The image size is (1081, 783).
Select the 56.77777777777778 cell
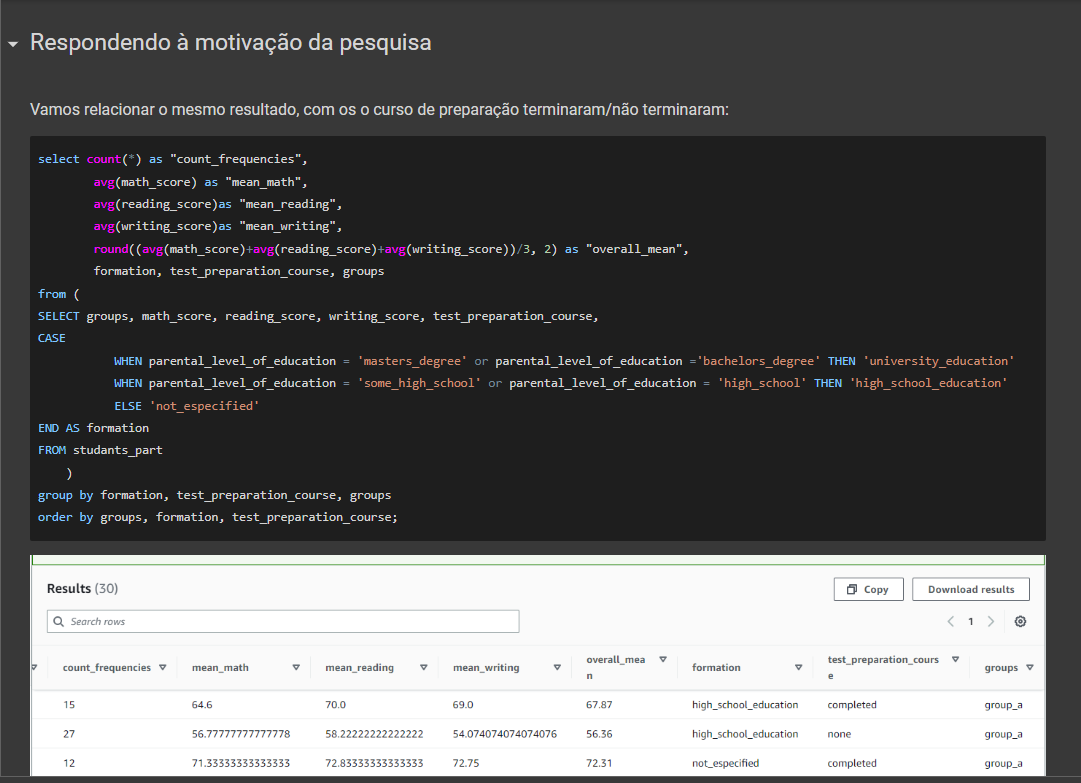click(241, 733)
